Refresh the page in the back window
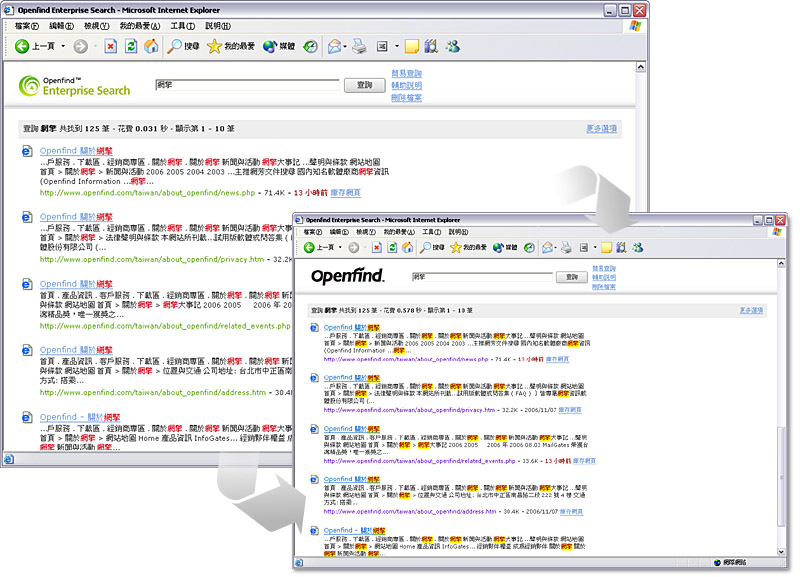 coord(131,46)
